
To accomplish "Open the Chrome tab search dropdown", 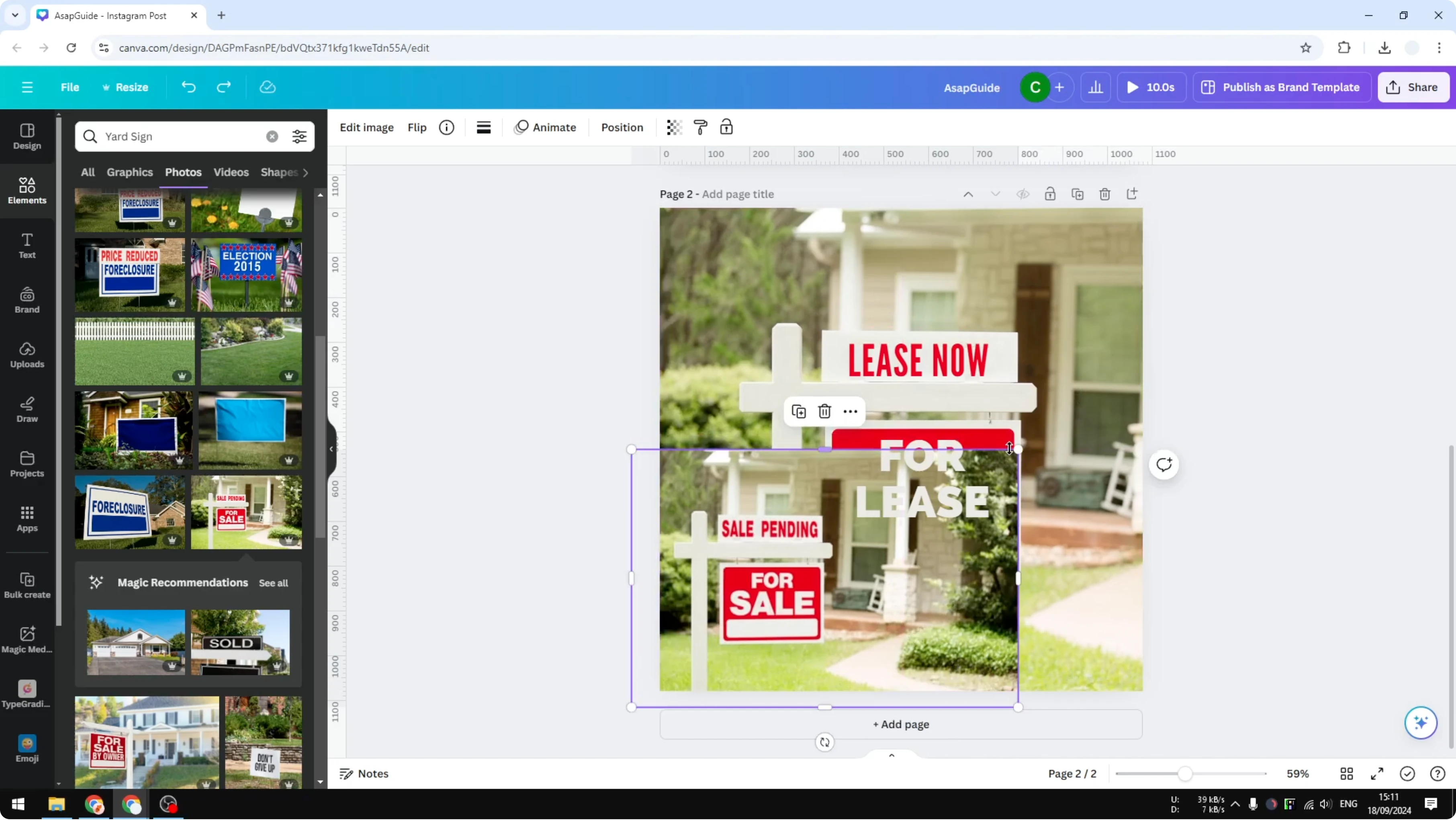I will click(15, 15).
